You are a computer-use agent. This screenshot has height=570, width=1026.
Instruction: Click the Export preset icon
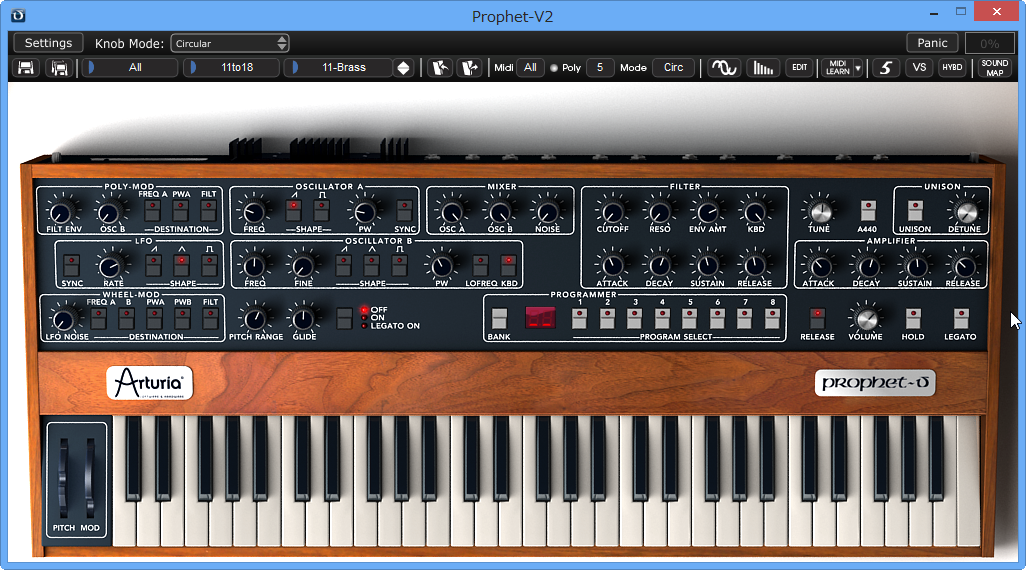pos(470,67)
